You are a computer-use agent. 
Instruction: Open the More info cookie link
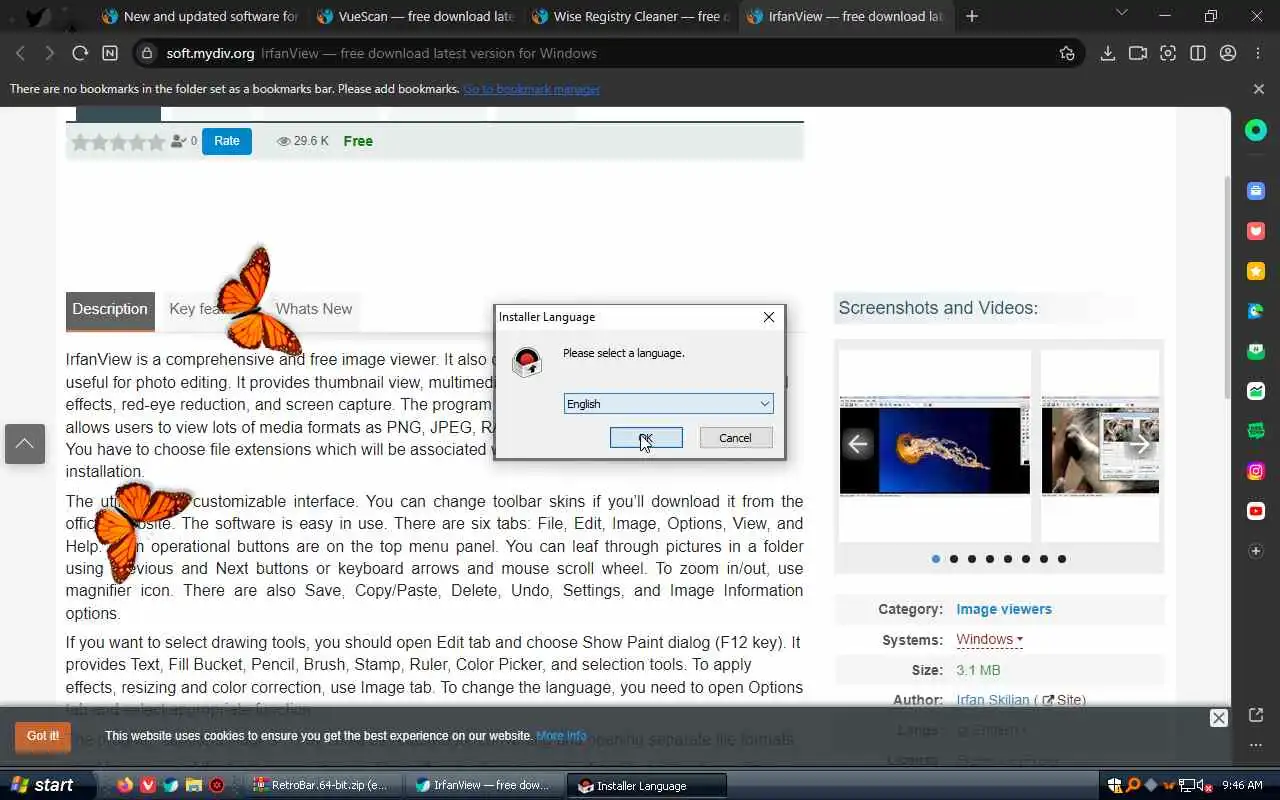tap(561, 736)
